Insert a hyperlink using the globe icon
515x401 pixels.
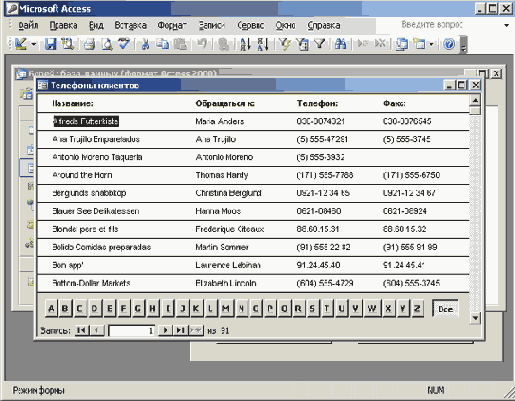(x=223, y=44)
